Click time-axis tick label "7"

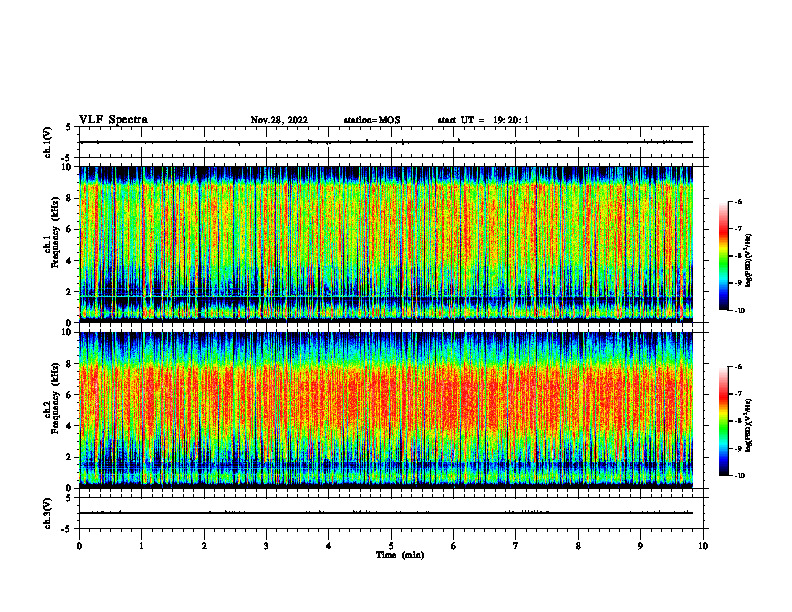(516, 546)
